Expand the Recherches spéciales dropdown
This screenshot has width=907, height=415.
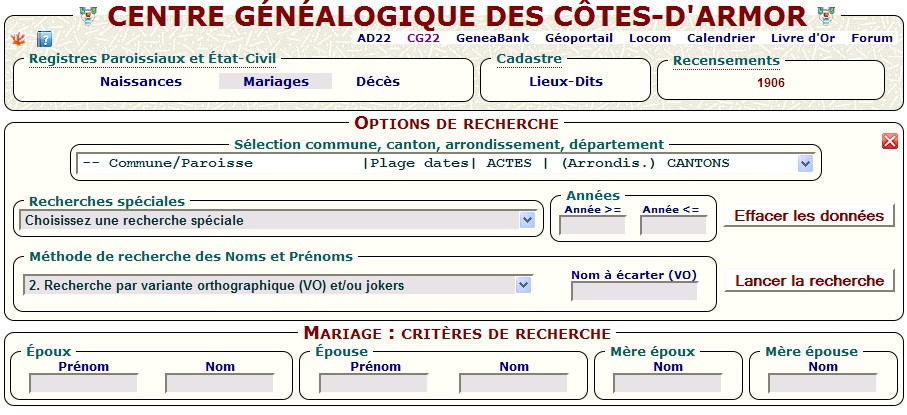(x=526, y=220)
